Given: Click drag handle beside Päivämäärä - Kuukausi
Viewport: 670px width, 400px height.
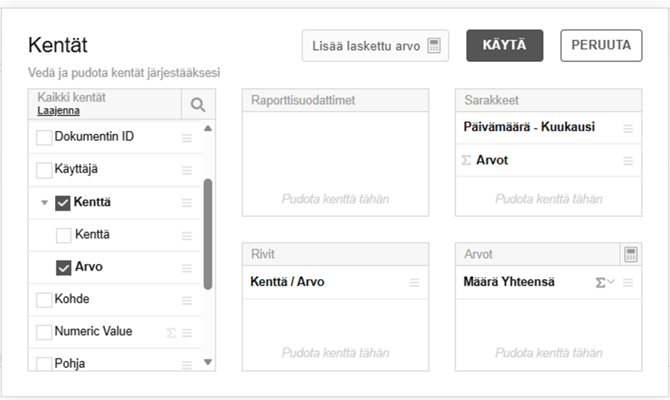Looking at the screenshot, I should (x=628, y=129).
